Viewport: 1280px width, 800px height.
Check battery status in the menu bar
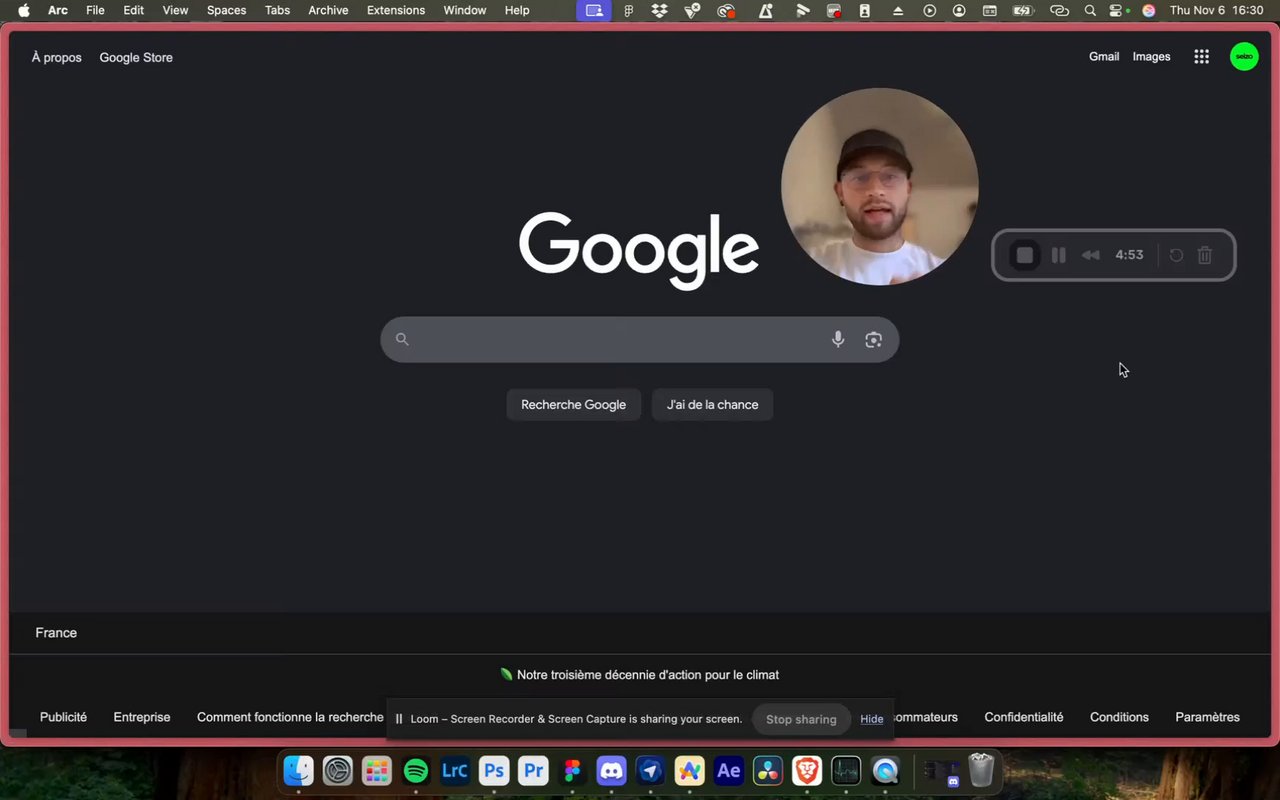coord(1023,10)
